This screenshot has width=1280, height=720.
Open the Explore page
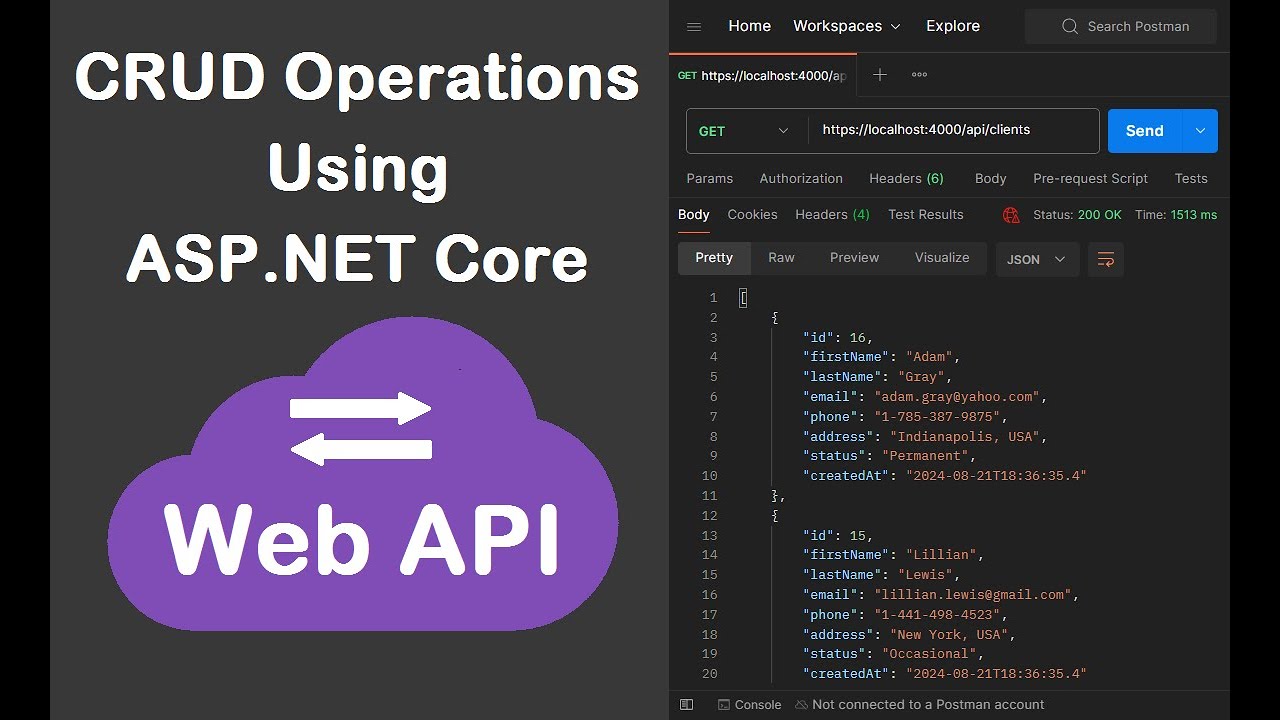point(953,26)
